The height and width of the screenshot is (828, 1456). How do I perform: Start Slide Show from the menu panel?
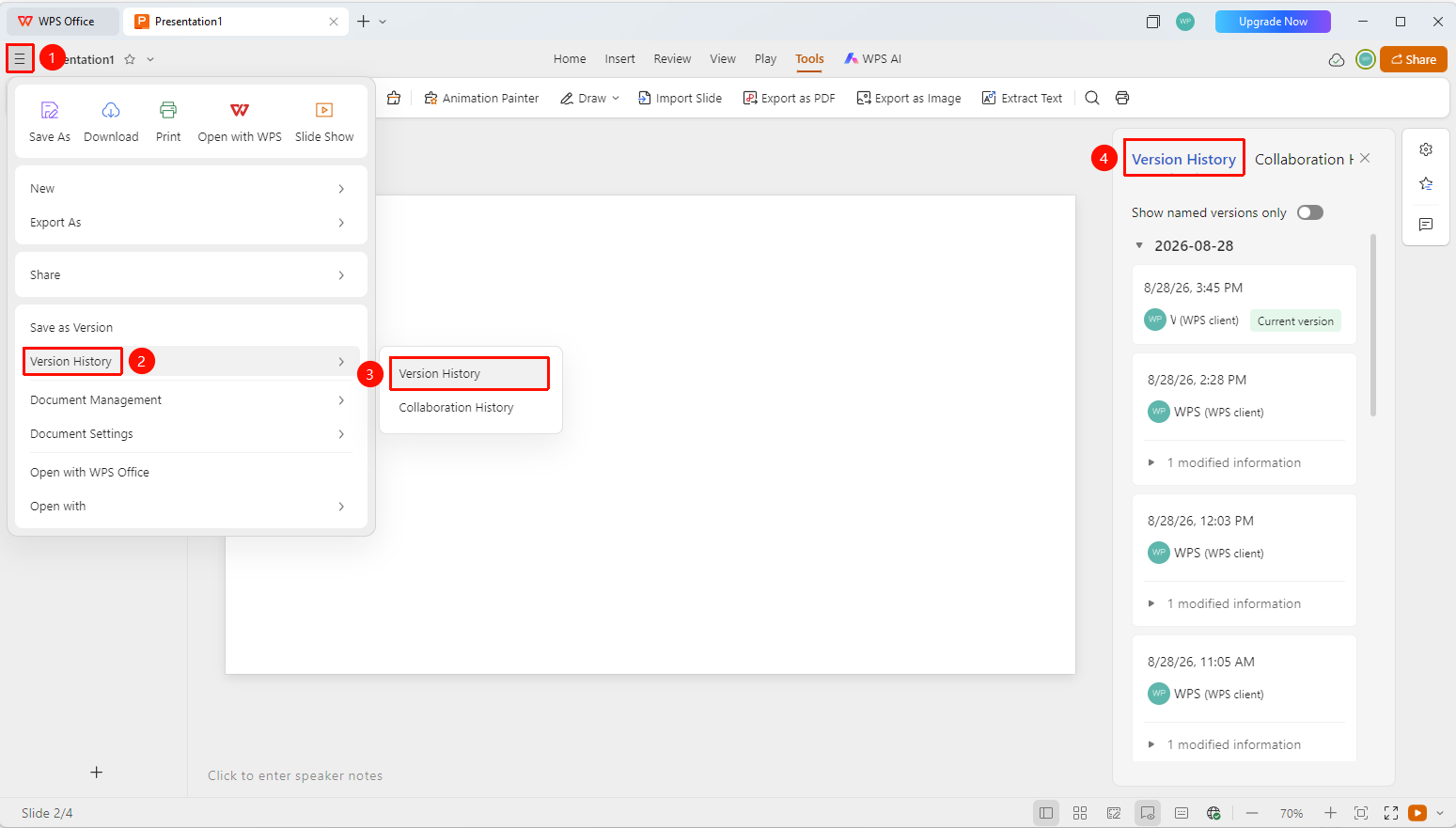pos(324,122)
